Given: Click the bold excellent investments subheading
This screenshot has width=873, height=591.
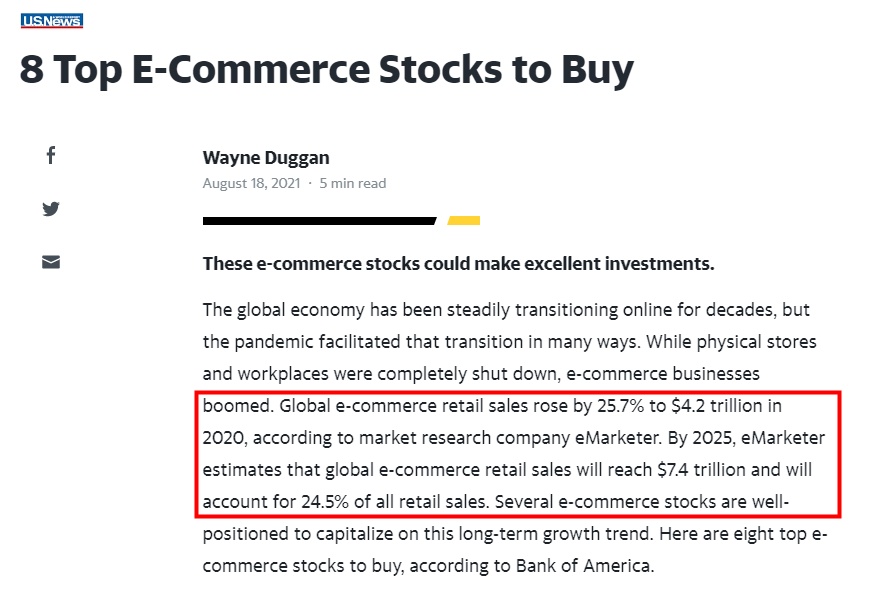Looking at the screenshot, I should [x=458, y=263].
